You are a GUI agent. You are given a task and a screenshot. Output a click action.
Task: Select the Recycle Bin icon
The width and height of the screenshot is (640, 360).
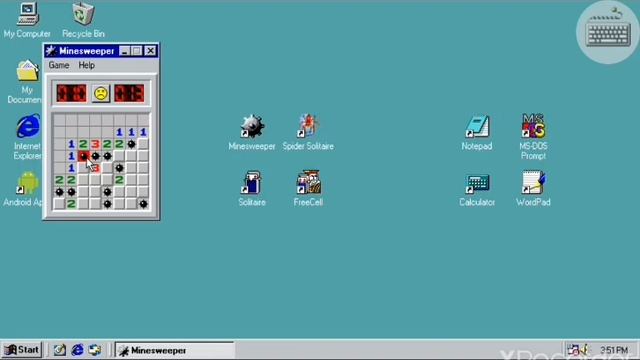pos(83,20)
